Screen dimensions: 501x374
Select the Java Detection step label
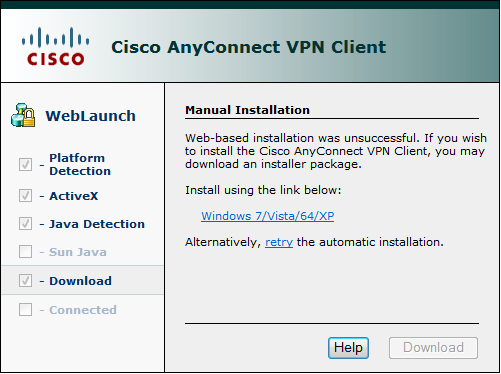click(x=97, y=224)
